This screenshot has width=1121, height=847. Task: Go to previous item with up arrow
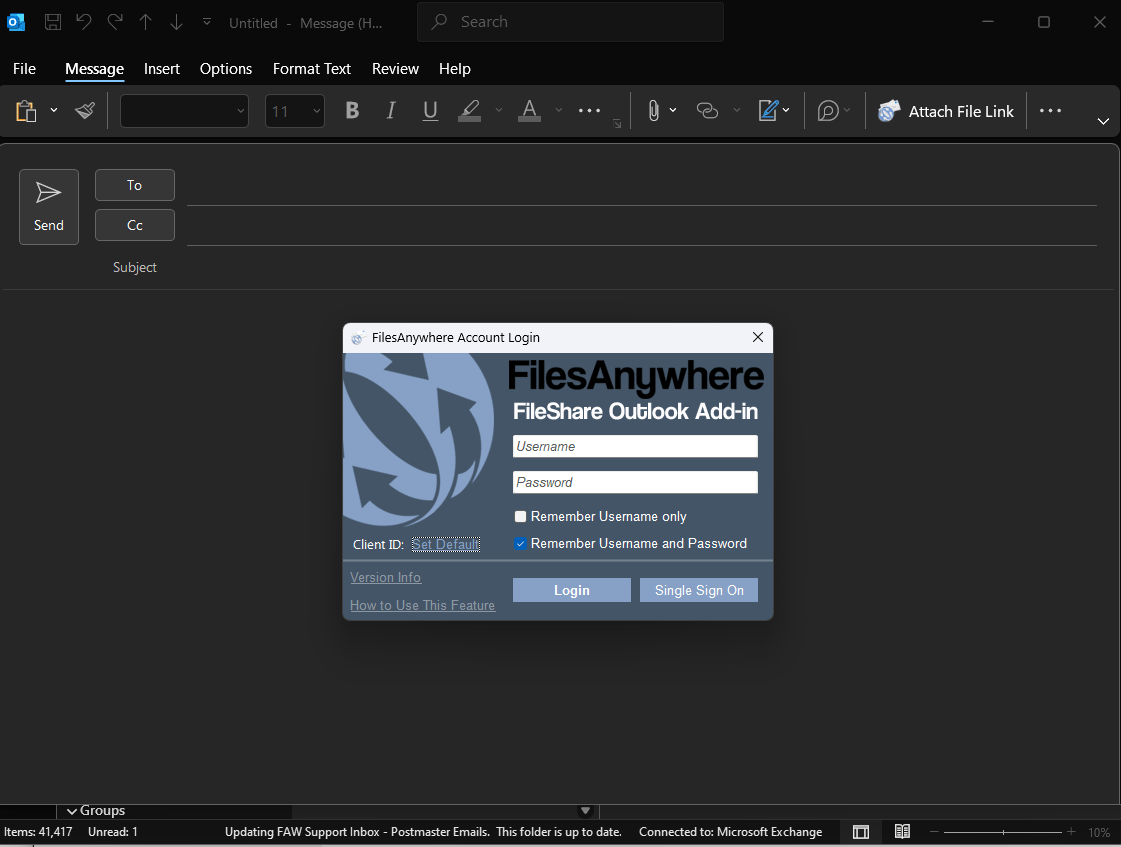click(146, 22)
